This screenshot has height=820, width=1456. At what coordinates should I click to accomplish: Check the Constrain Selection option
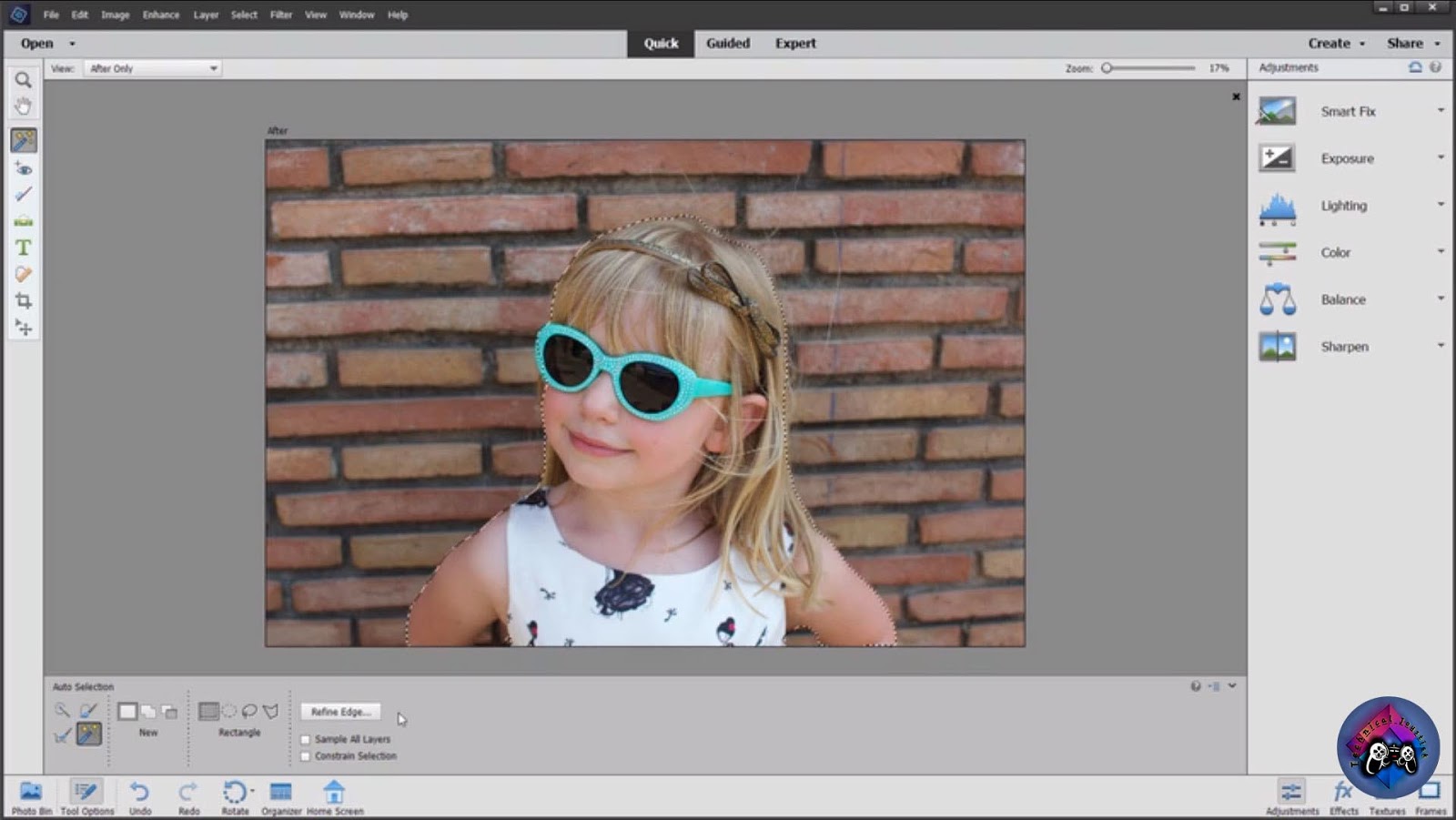[306, 756]
